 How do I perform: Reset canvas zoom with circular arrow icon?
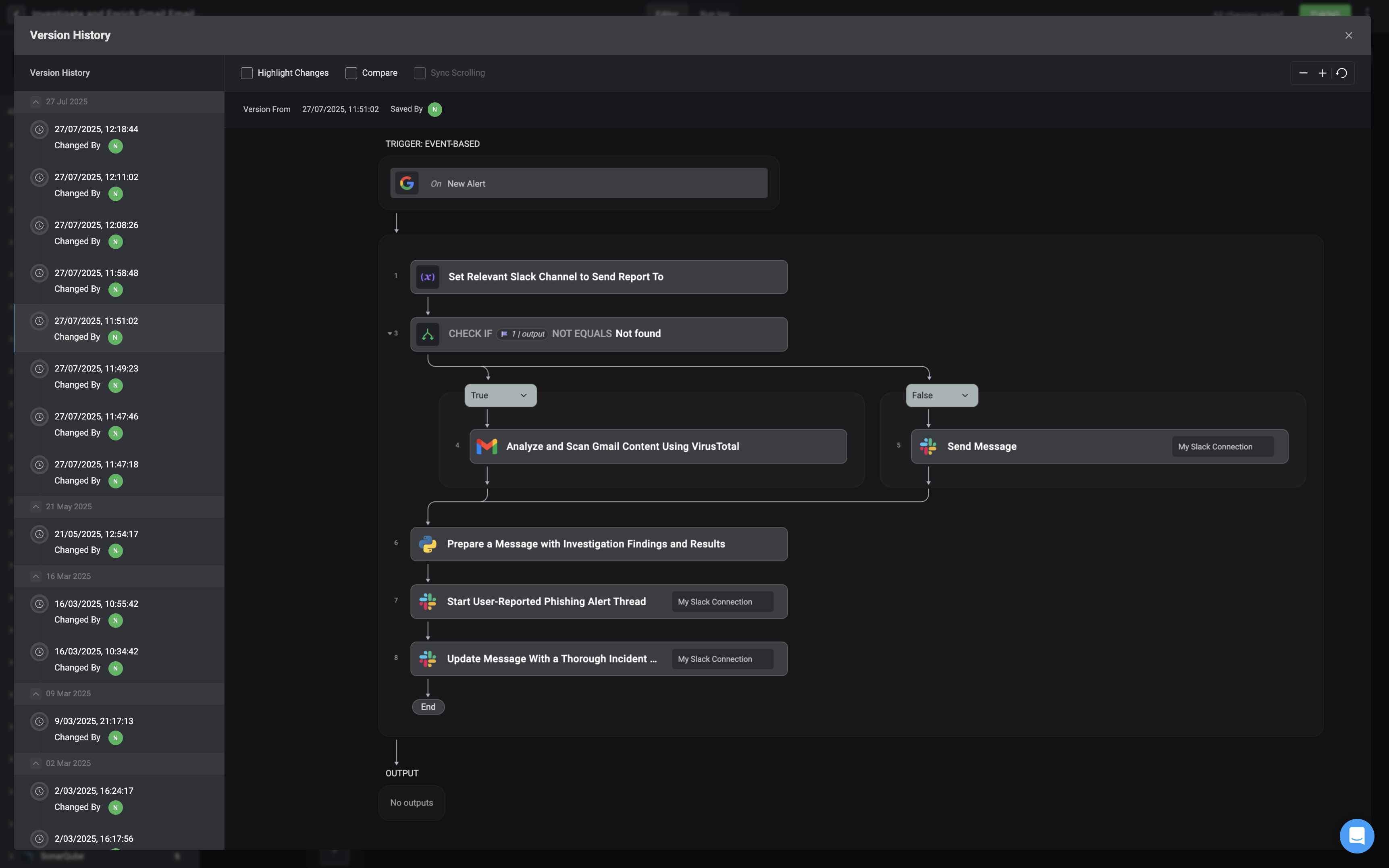(x=1341, y=73)
